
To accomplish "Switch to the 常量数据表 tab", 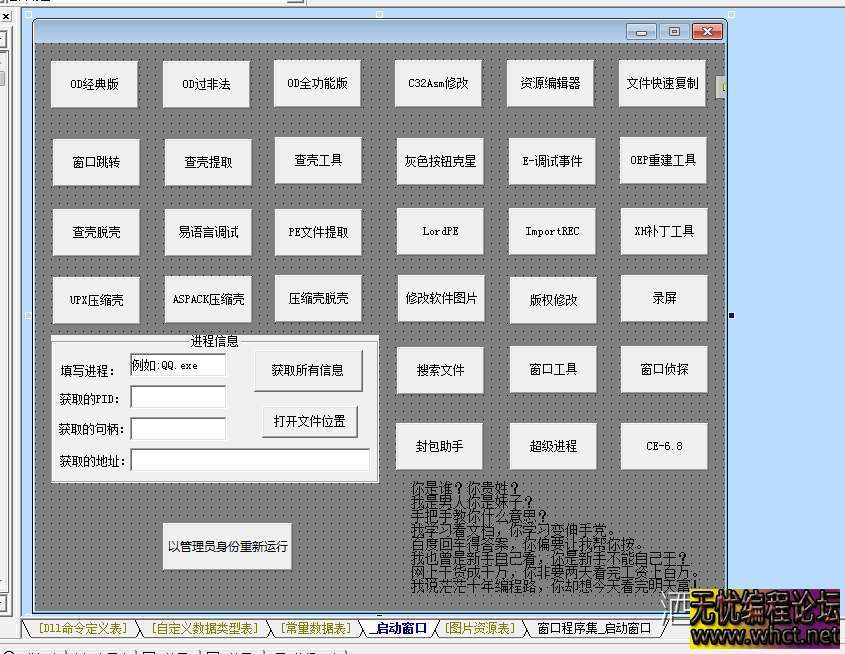I will tap(316, 628).
